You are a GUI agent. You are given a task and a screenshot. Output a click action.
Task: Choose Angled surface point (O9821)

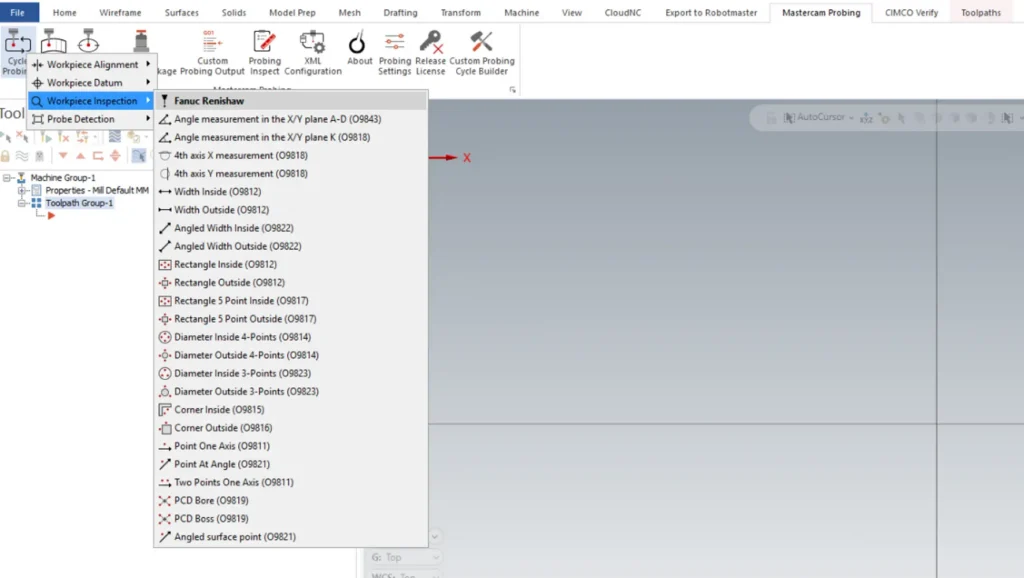tap(291, 537)
